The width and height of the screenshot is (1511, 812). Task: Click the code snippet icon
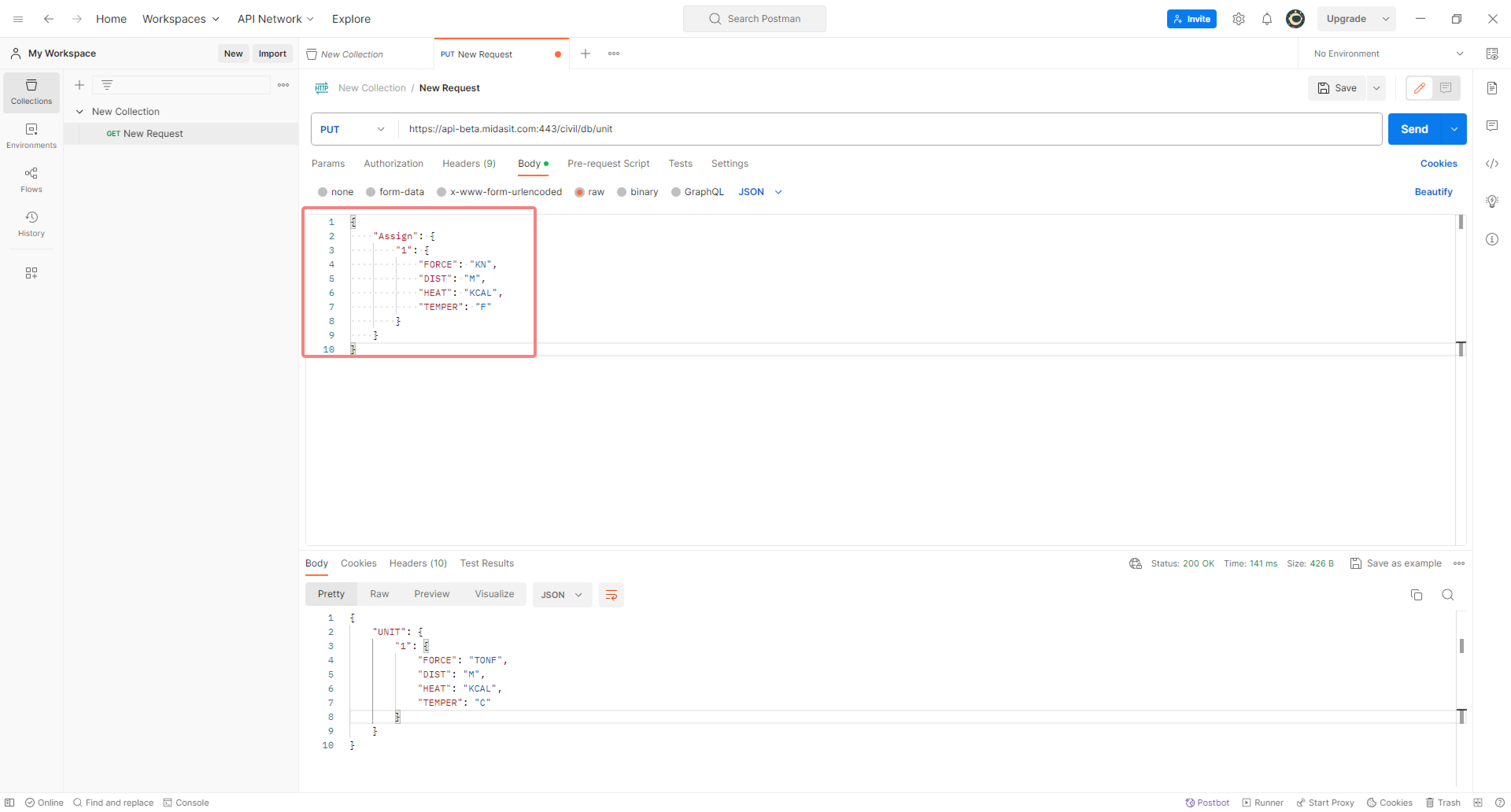(1492, 164)
